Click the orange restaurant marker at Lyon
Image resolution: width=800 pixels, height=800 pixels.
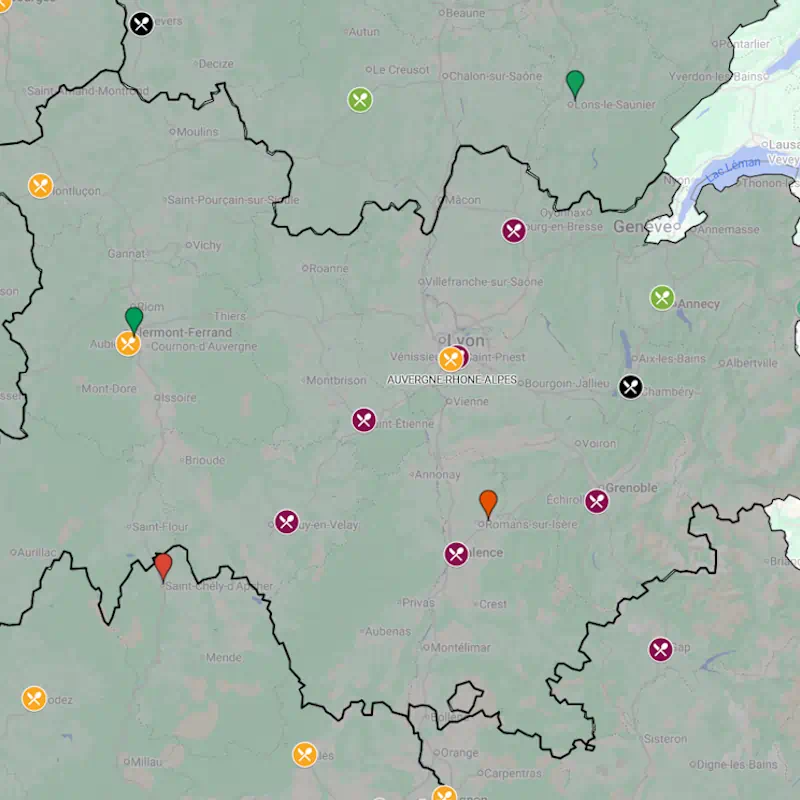coord(450,359)
